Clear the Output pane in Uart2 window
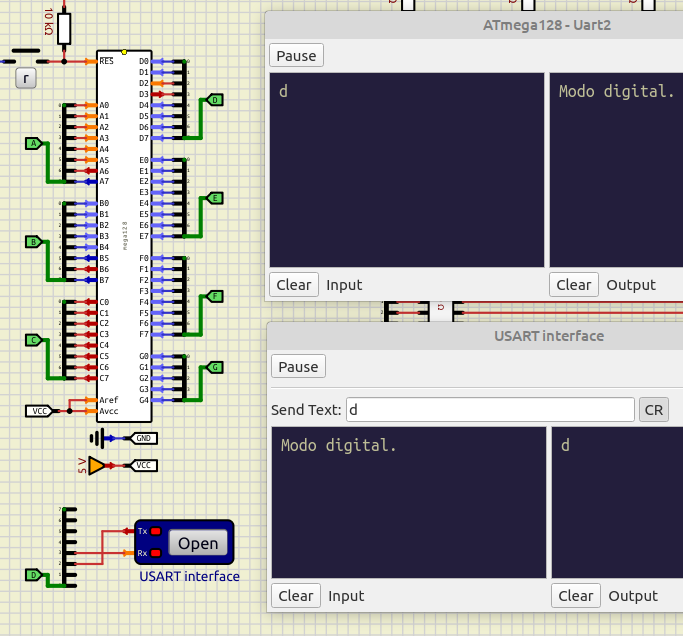This screenshot has width=683, height=636. click(574, 284)
